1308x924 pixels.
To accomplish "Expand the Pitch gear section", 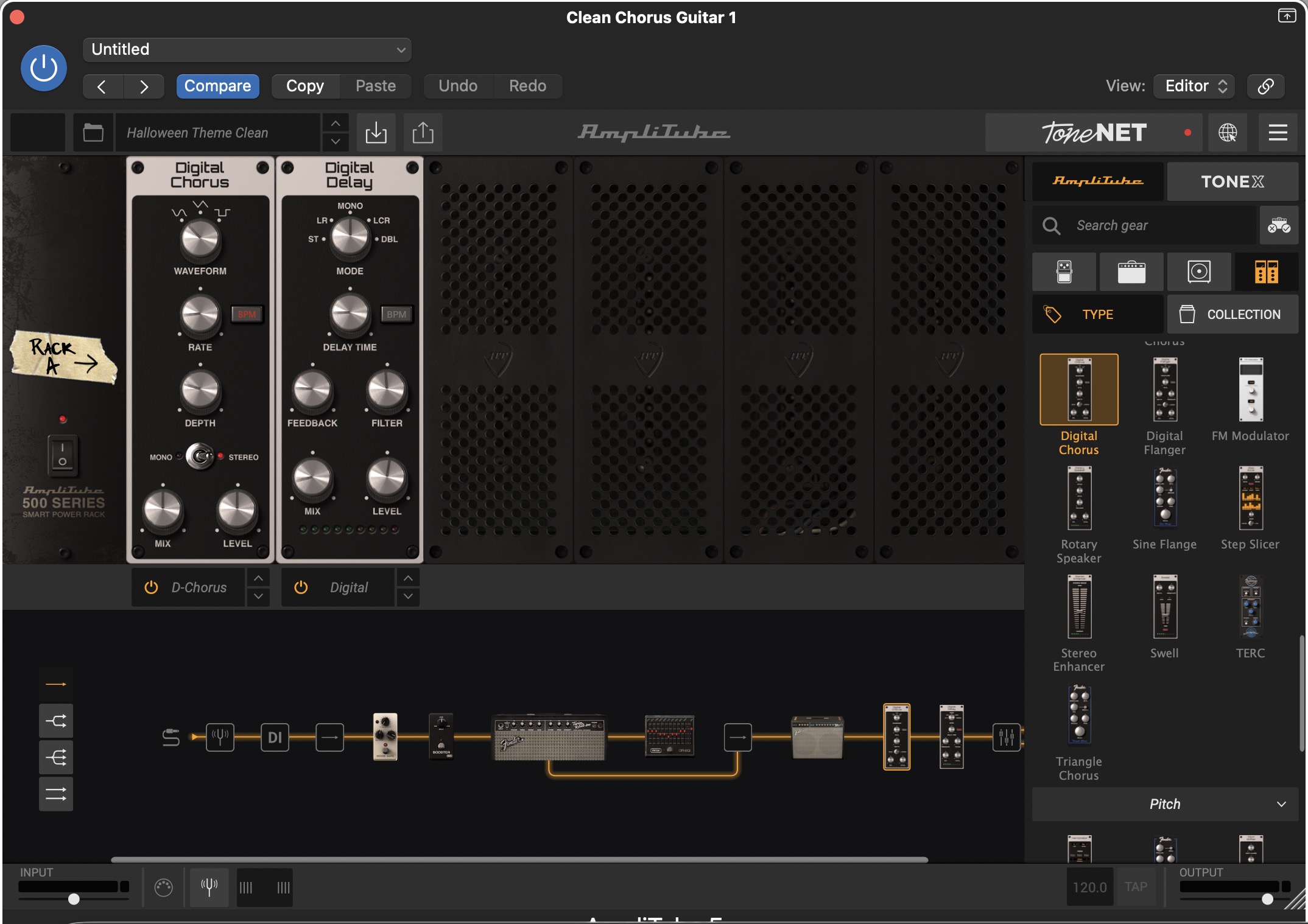I will pos(1164,804).
